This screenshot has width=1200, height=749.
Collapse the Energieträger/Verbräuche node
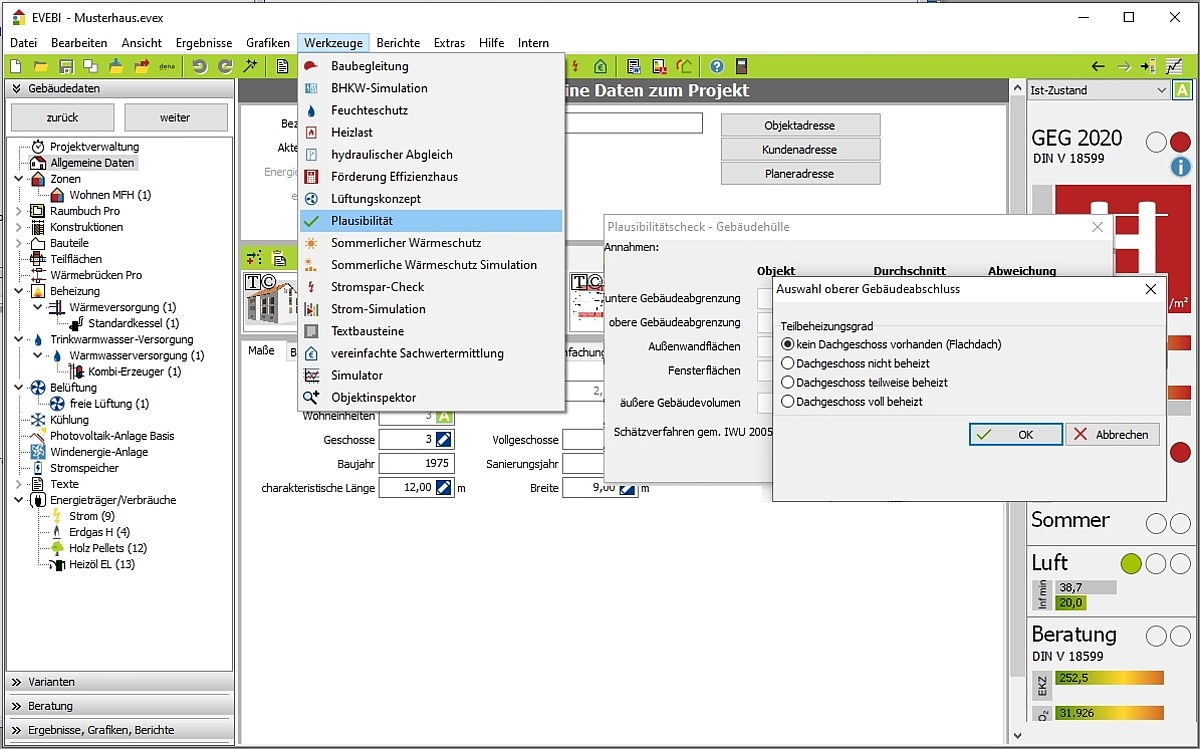click(x=19, y=500)
